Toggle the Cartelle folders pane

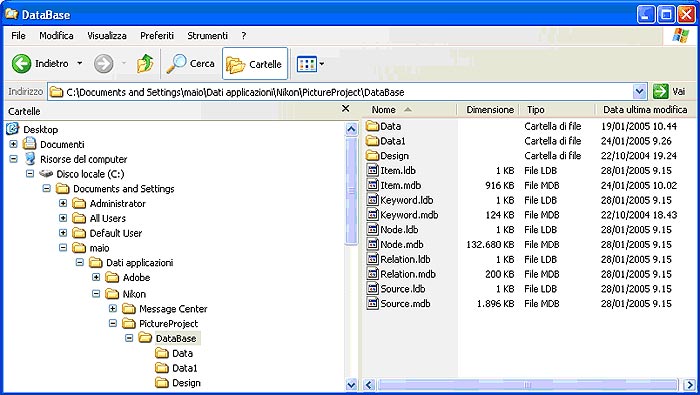(x=254, y=64)
